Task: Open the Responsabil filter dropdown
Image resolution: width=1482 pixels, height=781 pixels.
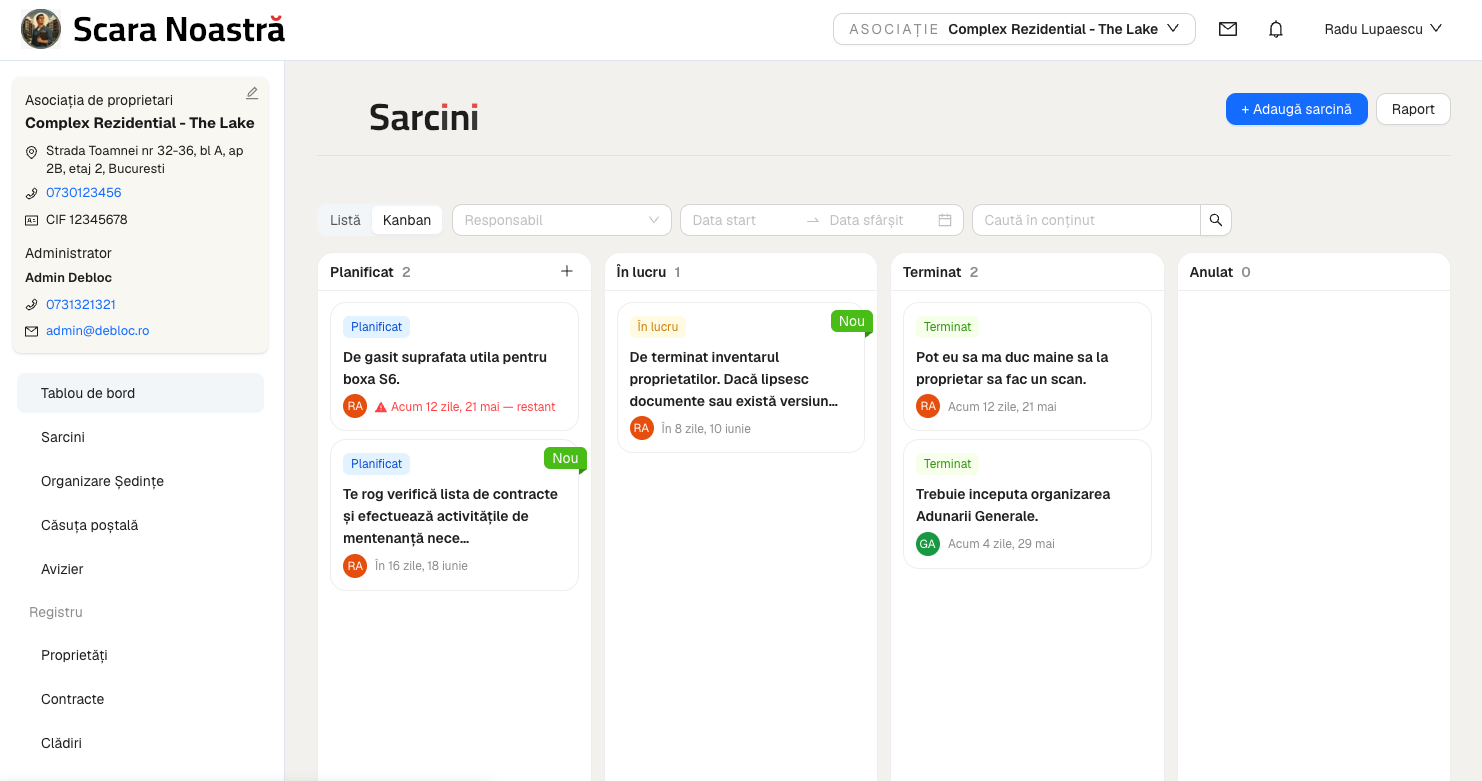Action: (x=562, y=220)
